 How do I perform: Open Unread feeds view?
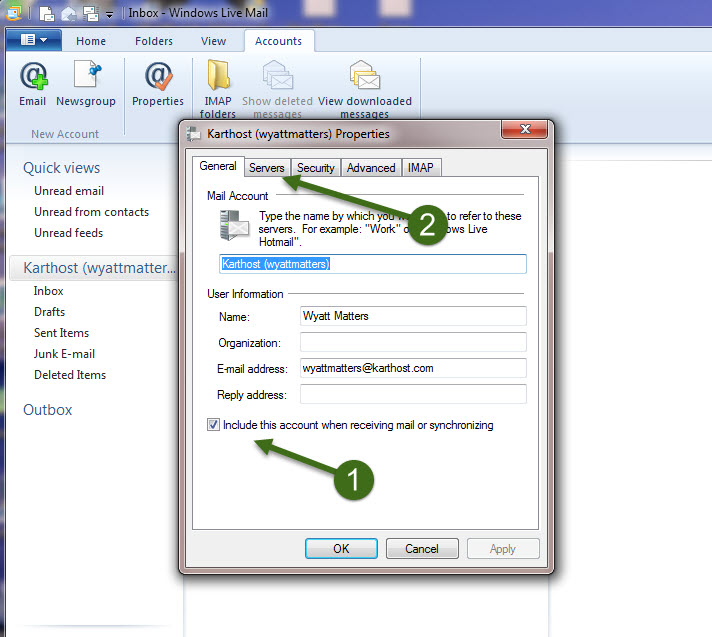point(69,233)
